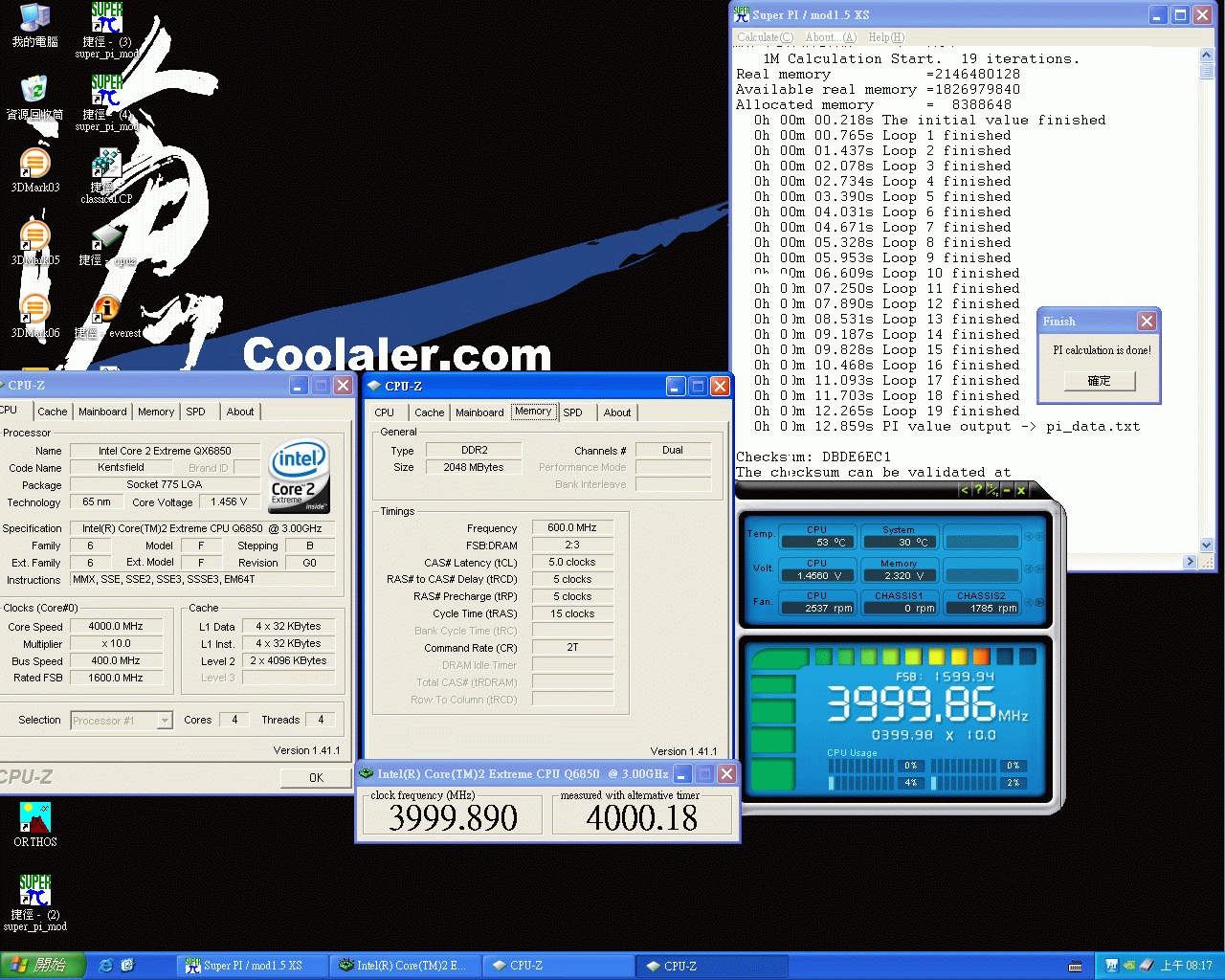Launch the cpuz desktop shortcut
The height and width of the screenshot is (980, 1225).
click(106, 245)
